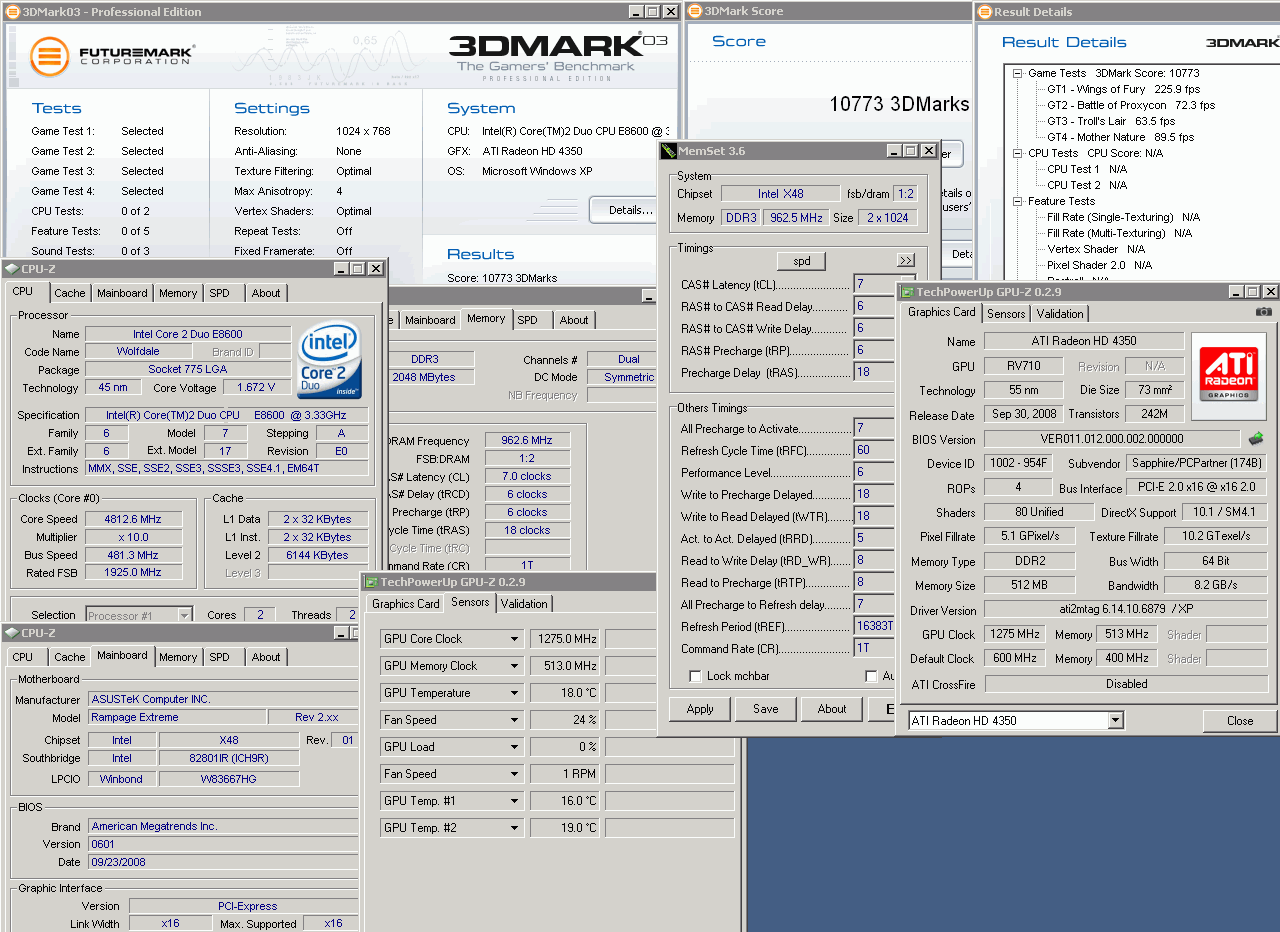The image size is (1280, 932).
Task: Click the >> button in MemSet Timings
Action: click(x=906, y=260)
